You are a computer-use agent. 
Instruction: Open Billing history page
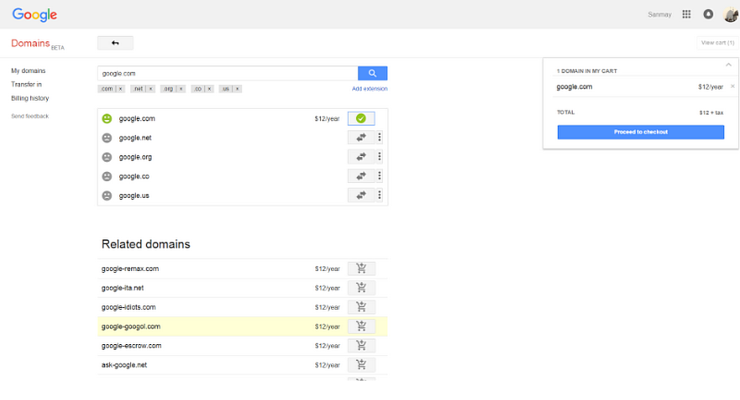point(30,98)
